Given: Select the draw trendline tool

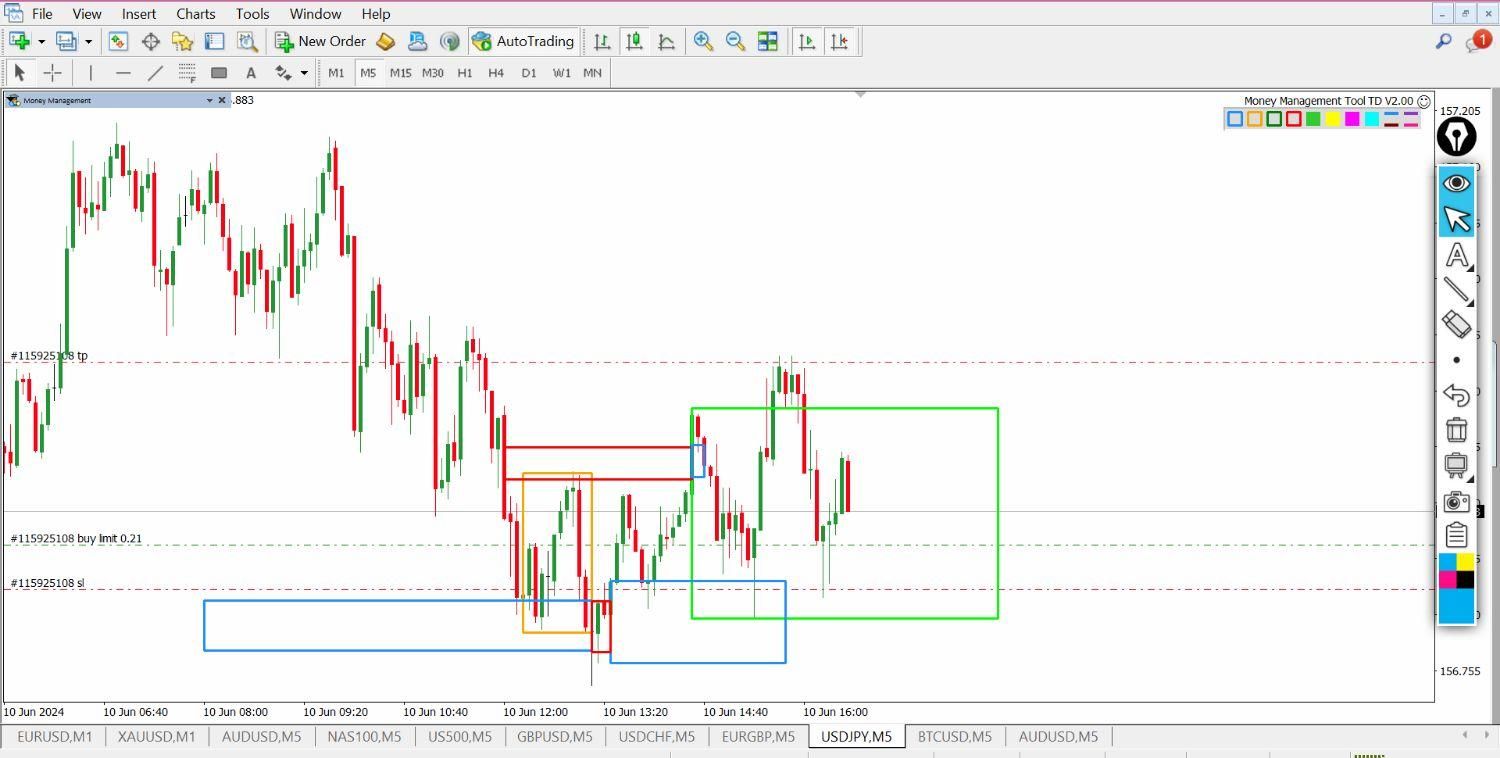Looking at the screenshot, I should coord(155,73).
